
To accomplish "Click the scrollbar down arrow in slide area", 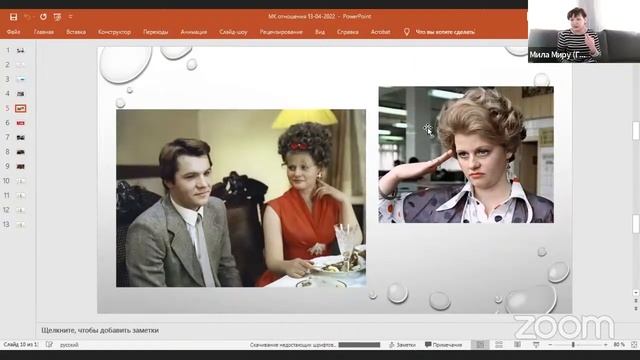I will coord(636,293).
